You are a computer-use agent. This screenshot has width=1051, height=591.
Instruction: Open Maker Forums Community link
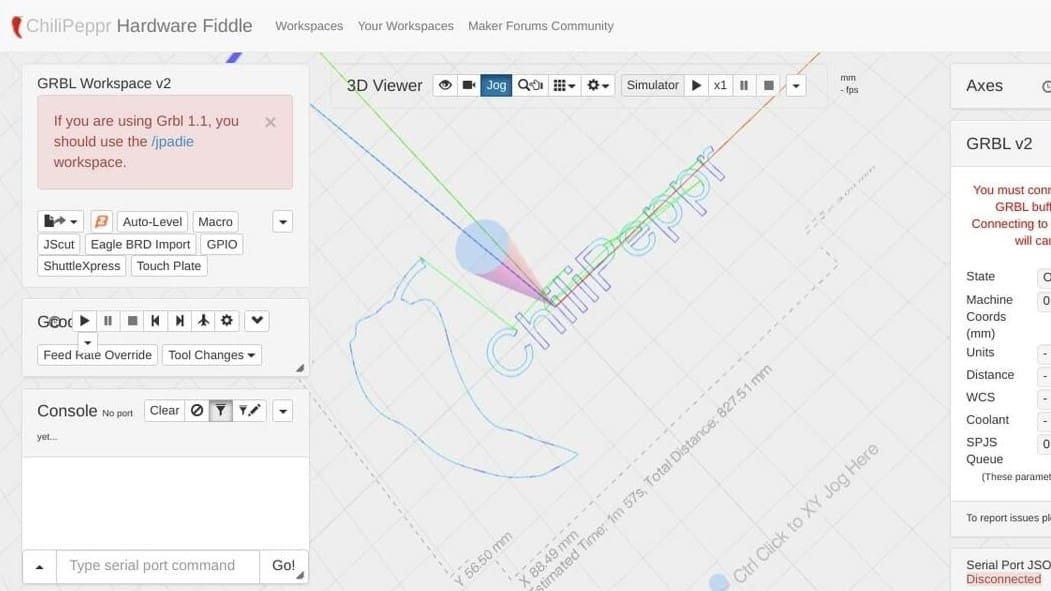point(541,26)
